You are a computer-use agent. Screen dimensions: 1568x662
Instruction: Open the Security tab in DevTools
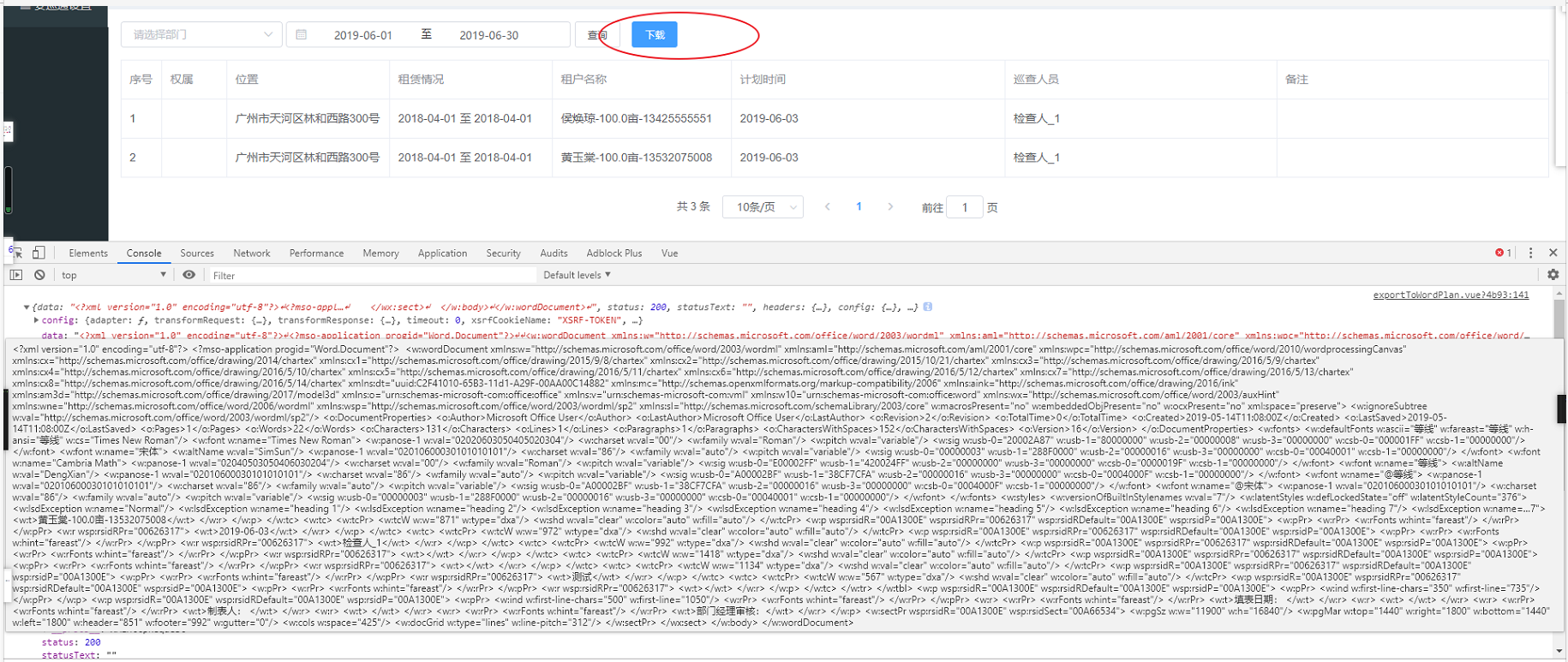(503, 253)
